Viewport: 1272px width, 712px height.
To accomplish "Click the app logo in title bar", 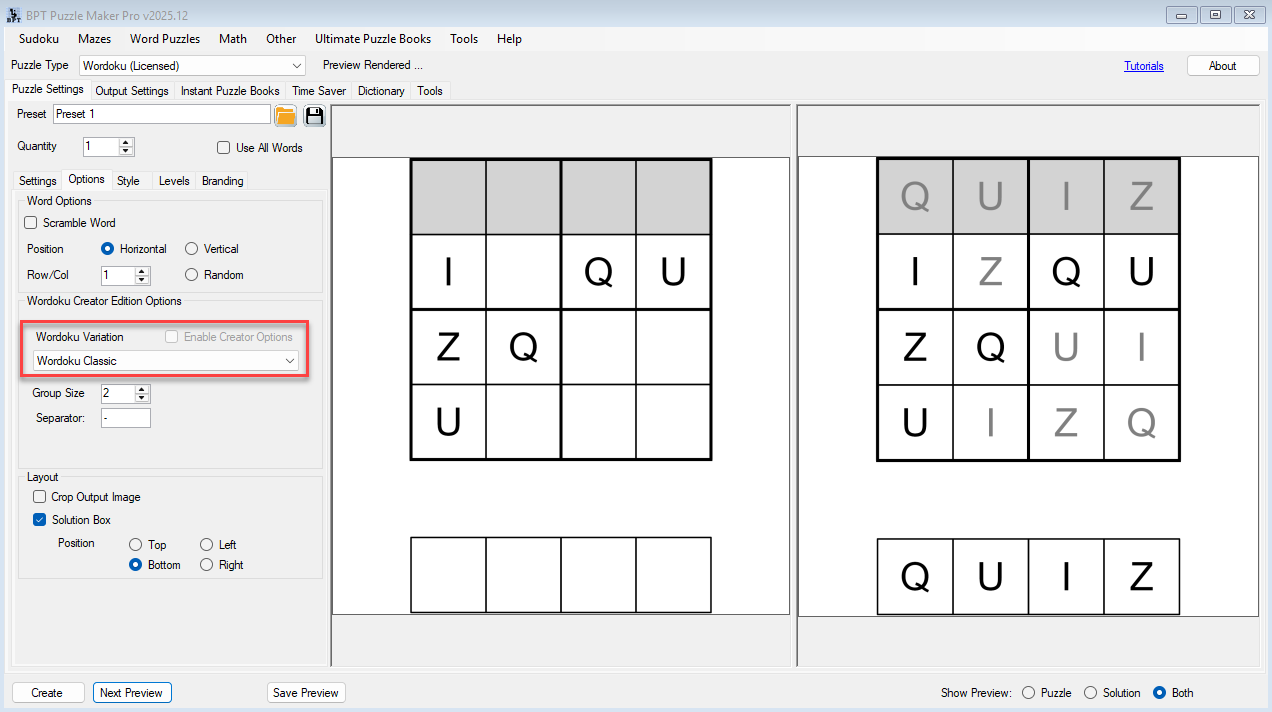I will tap(14, 15).
